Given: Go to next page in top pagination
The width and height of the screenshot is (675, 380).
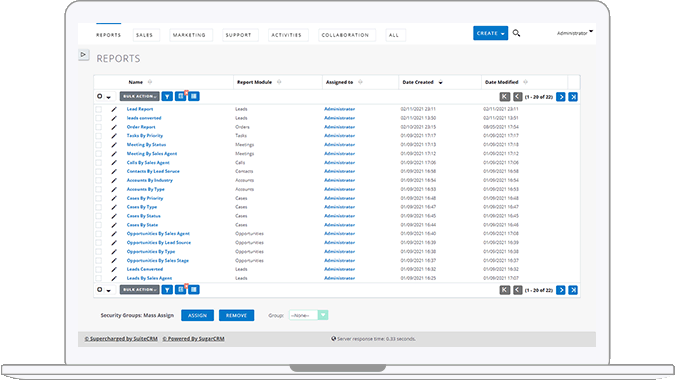Looking at the screenshot, I should [x=560, y=97].
